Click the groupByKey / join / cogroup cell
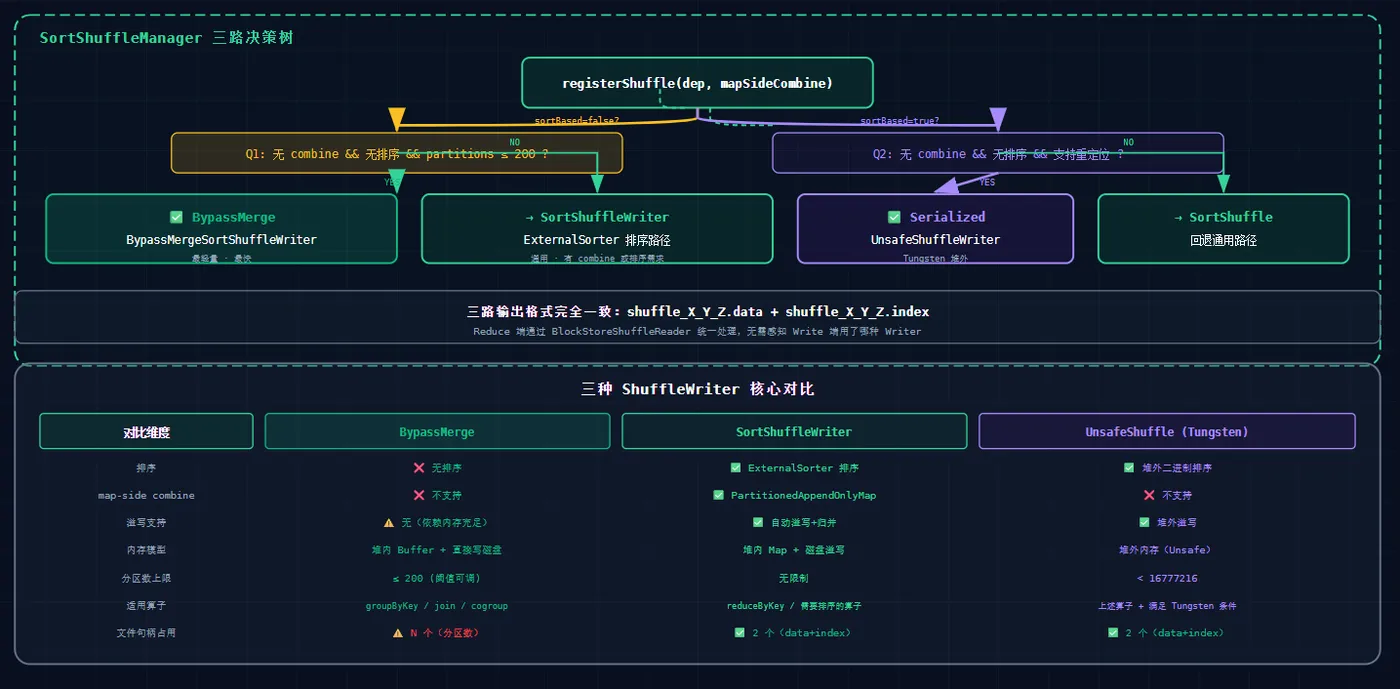Image resolution: width=1400 pixels, height=689 pixels. (437, 605)
